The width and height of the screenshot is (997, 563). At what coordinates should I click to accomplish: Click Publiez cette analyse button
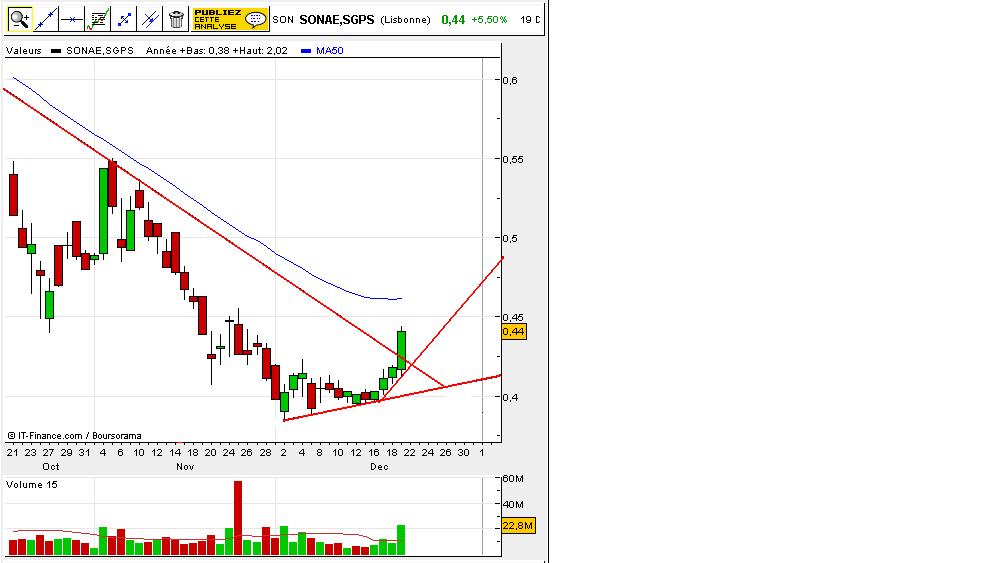pyautogui.click(x=230, y=19)
